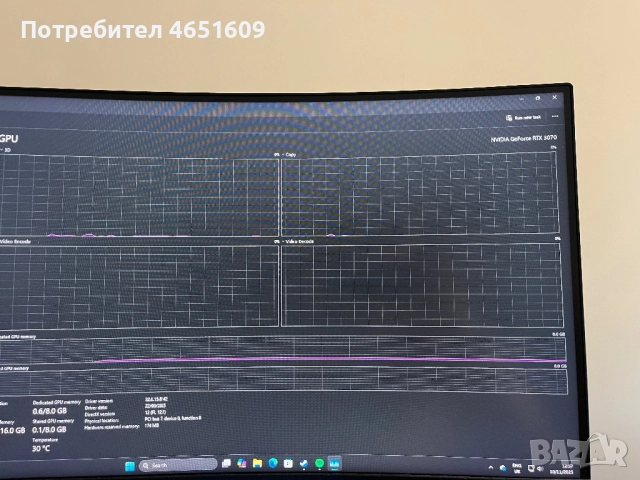Viewport: 640px width, 480px height.
Task: Click the Driver date label
Action: pyautogui.click(x=96, y=408)
